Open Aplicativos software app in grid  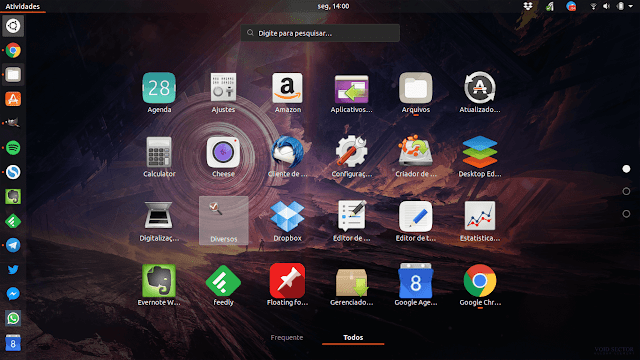point(351,89)
